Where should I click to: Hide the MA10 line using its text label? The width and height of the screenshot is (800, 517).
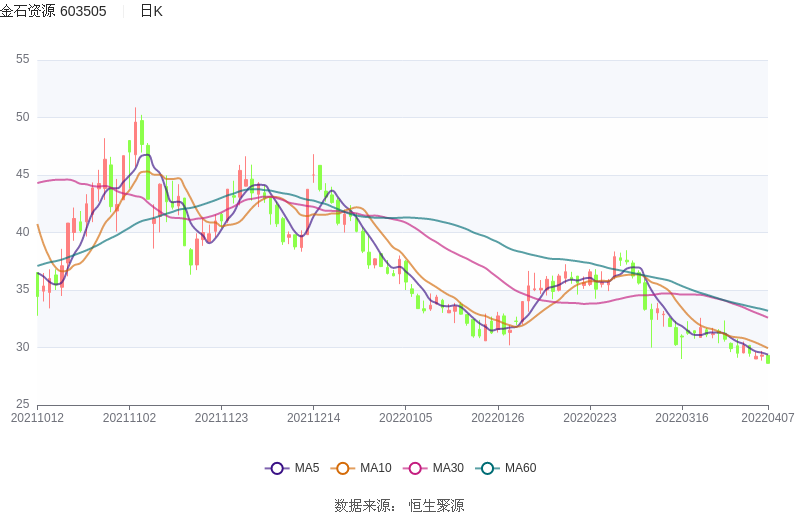[x=375, y=468]
